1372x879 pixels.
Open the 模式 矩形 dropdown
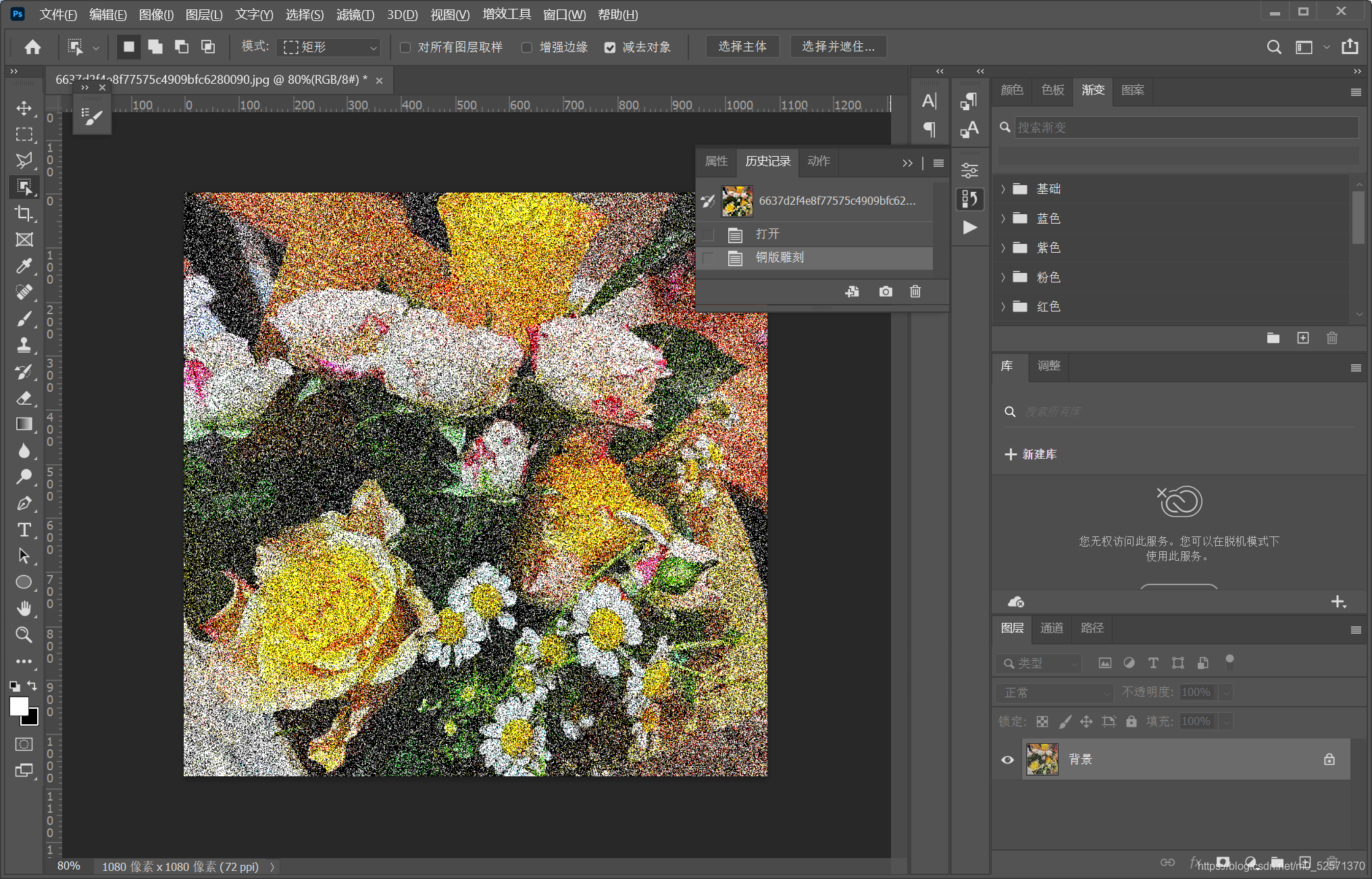pyautogui.click(x=330, y=47)
